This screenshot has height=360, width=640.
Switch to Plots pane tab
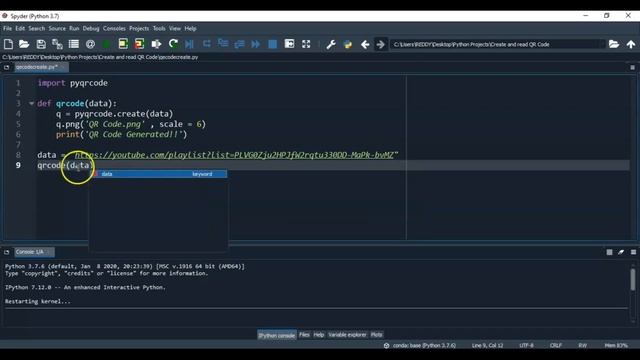(x=376, y=335)
